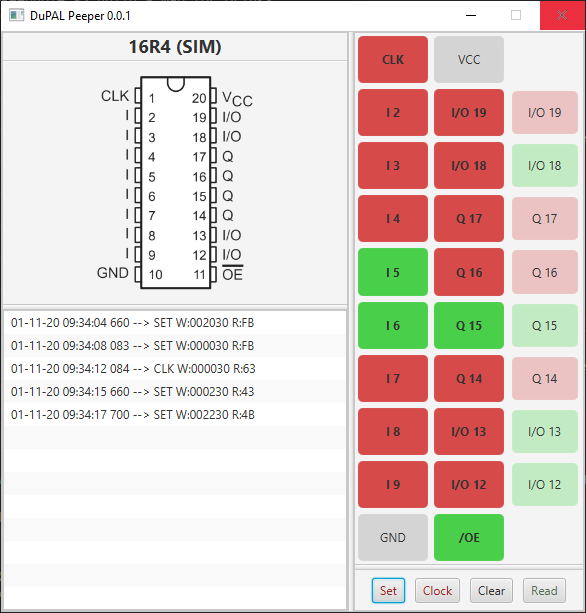Click the pale green I/O 12 readout

(545, 484)
